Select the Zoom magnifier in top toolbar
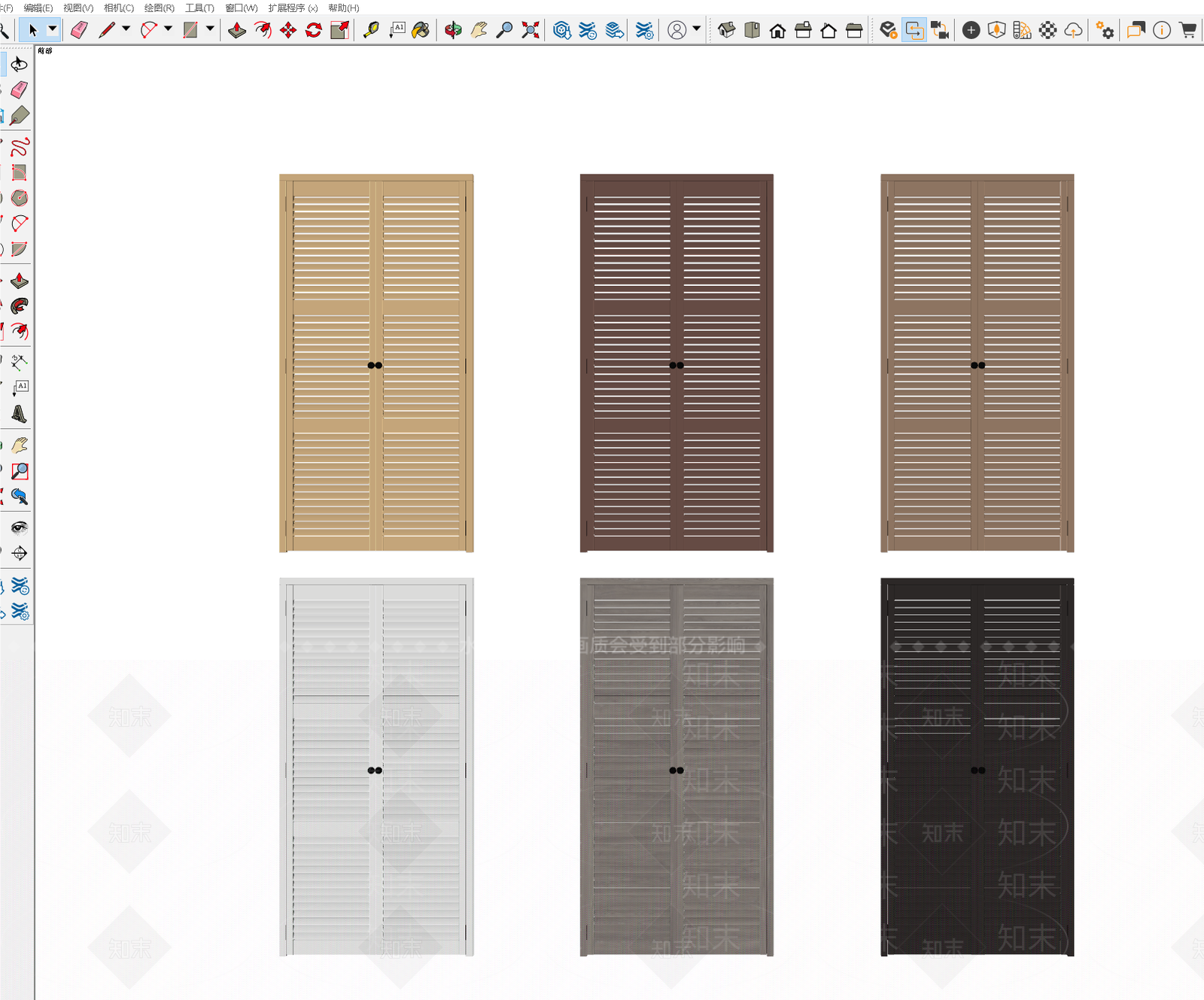 click(504, 30)
